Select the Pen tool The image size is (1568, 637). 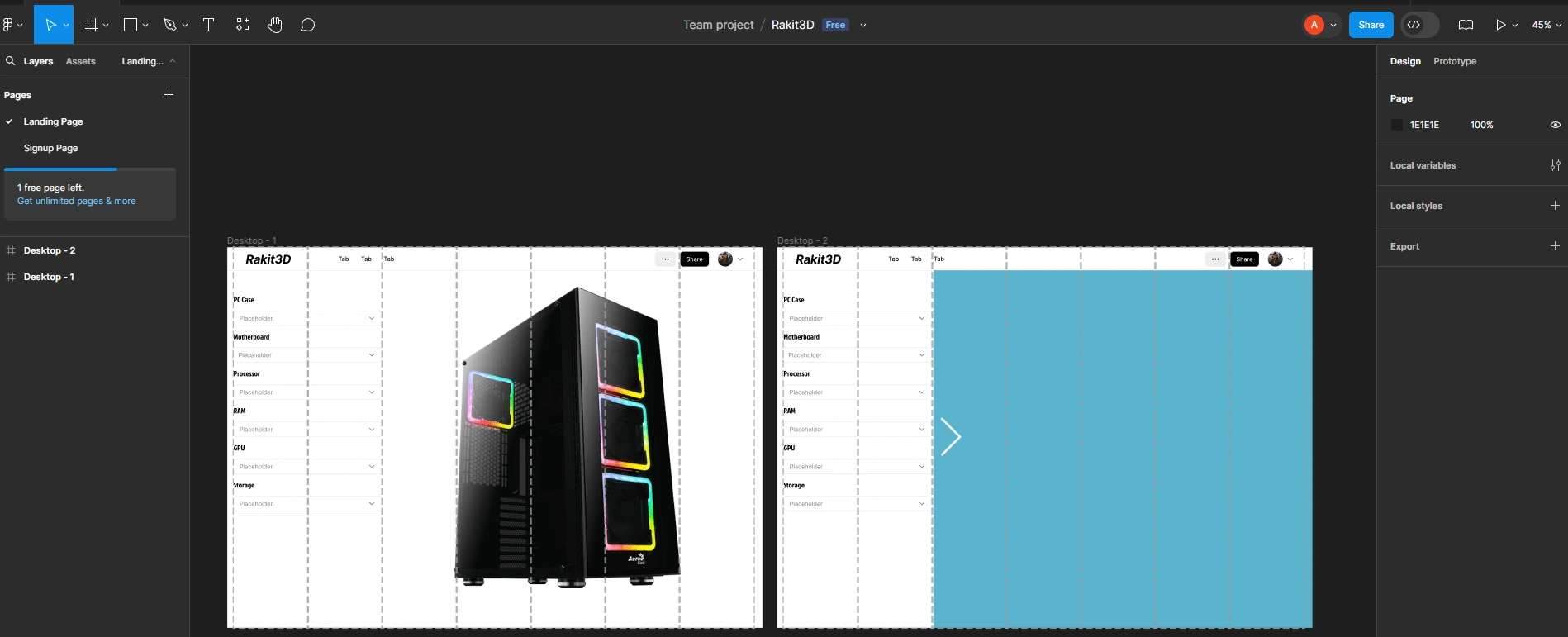169,25
